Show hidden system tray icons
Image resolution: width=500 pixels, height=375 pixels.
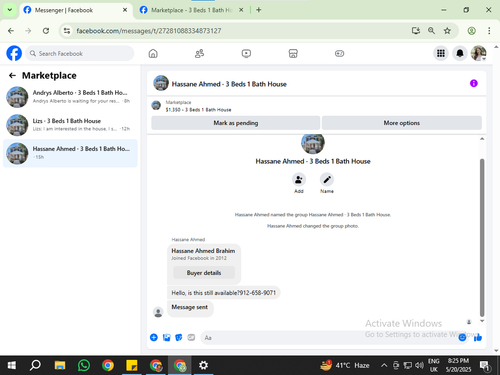click(384, 365)
